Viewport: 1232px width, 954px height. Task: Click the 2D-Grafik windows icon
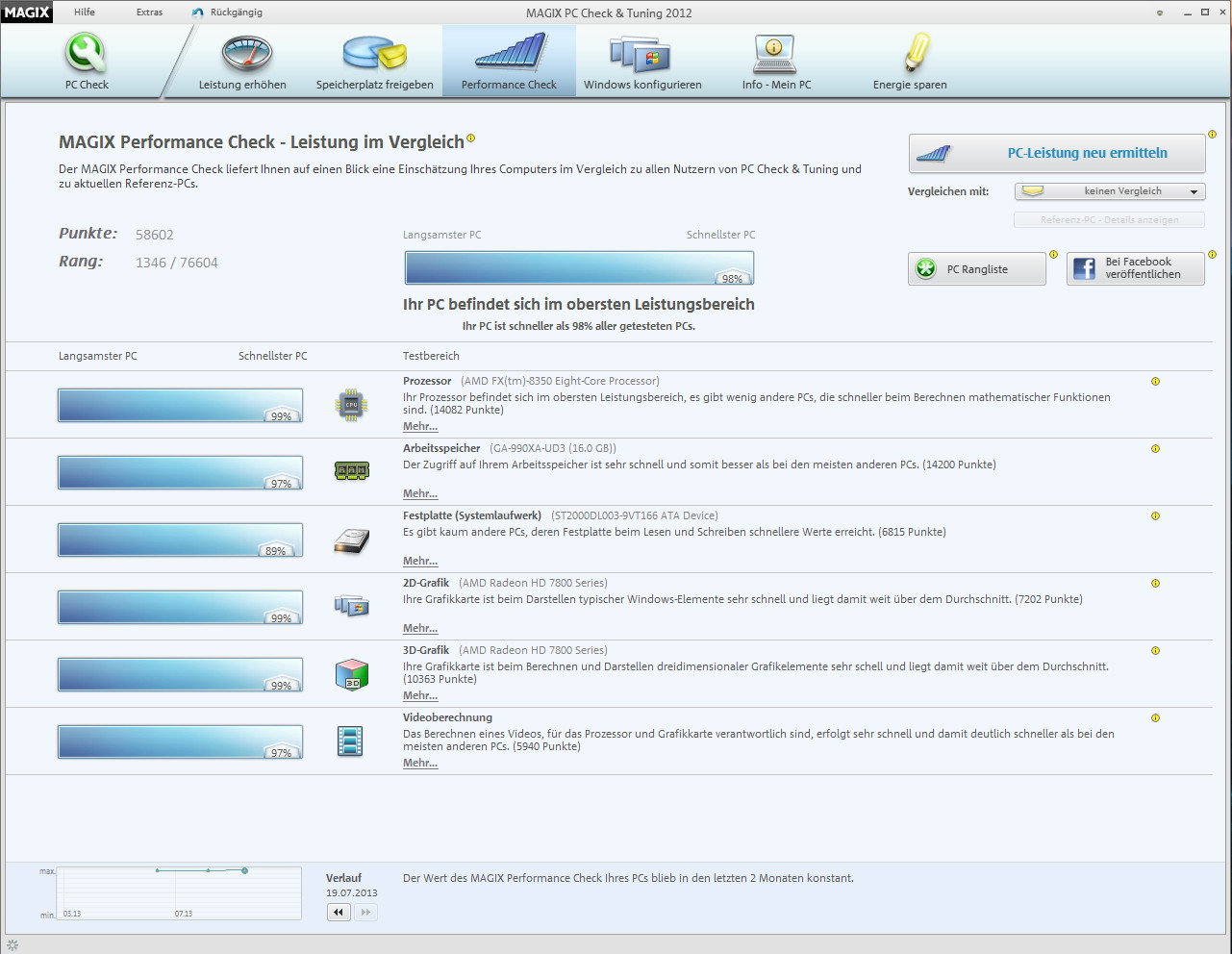point(351,606)
